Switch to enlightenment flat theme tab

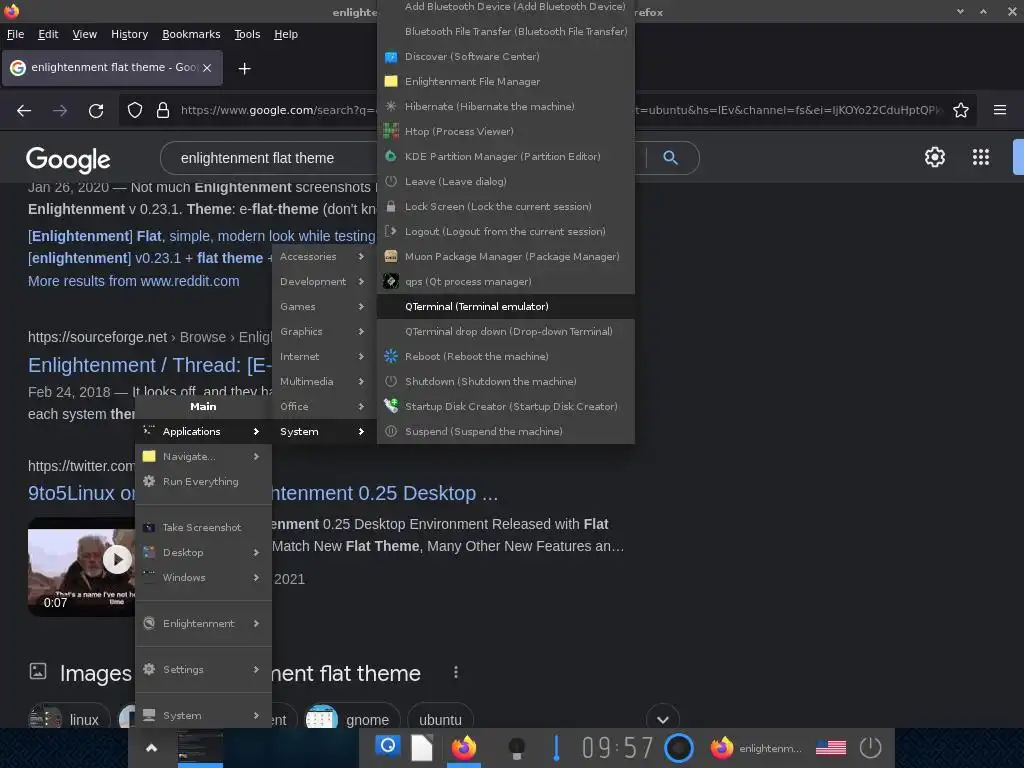(112, 68)
